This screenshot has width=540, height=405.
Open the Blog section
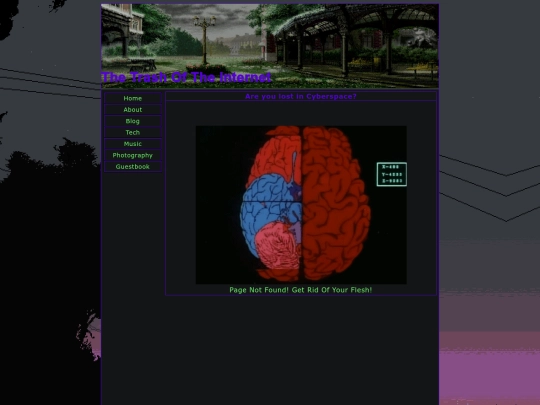tap(133, 121)
